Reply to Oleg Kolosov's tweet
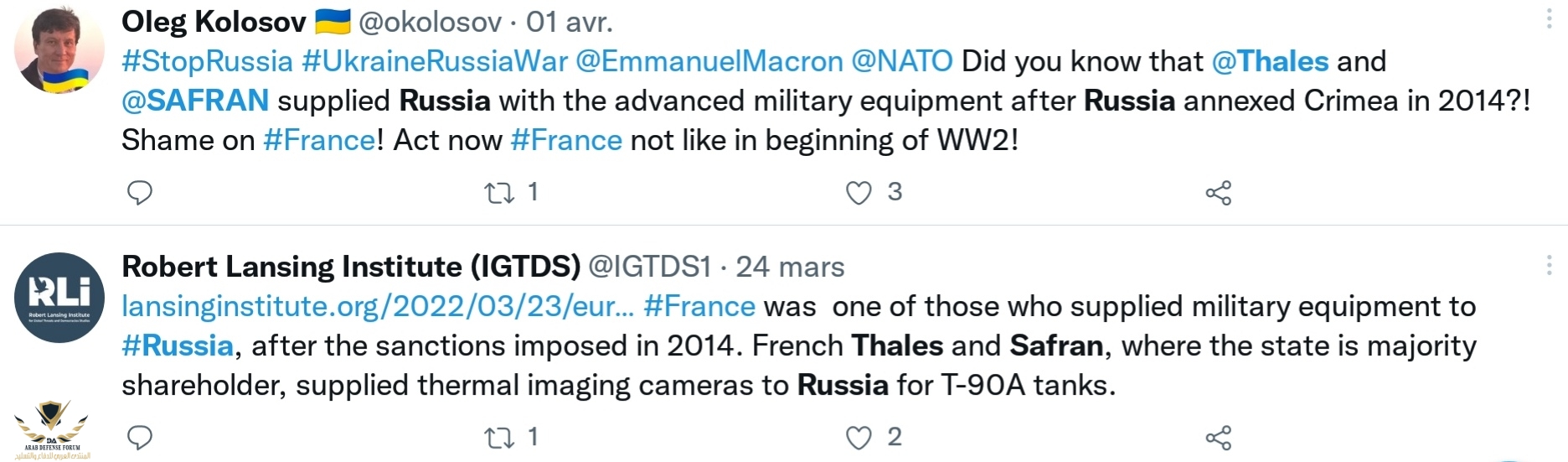Viewport: 1568px width, 462px height. [x=139, y=193]
